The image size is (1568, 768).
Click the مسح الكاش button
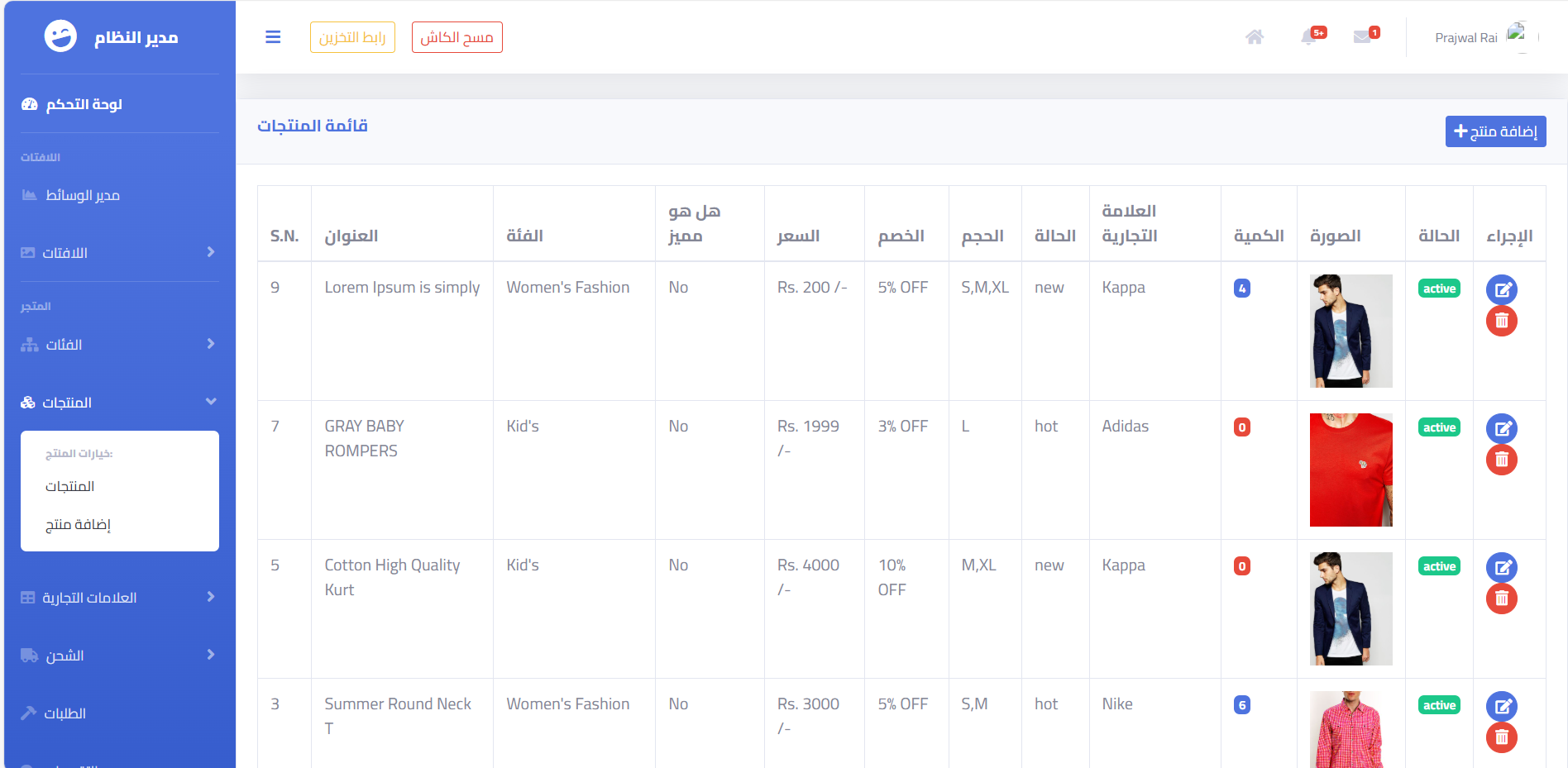click(457, 37)
